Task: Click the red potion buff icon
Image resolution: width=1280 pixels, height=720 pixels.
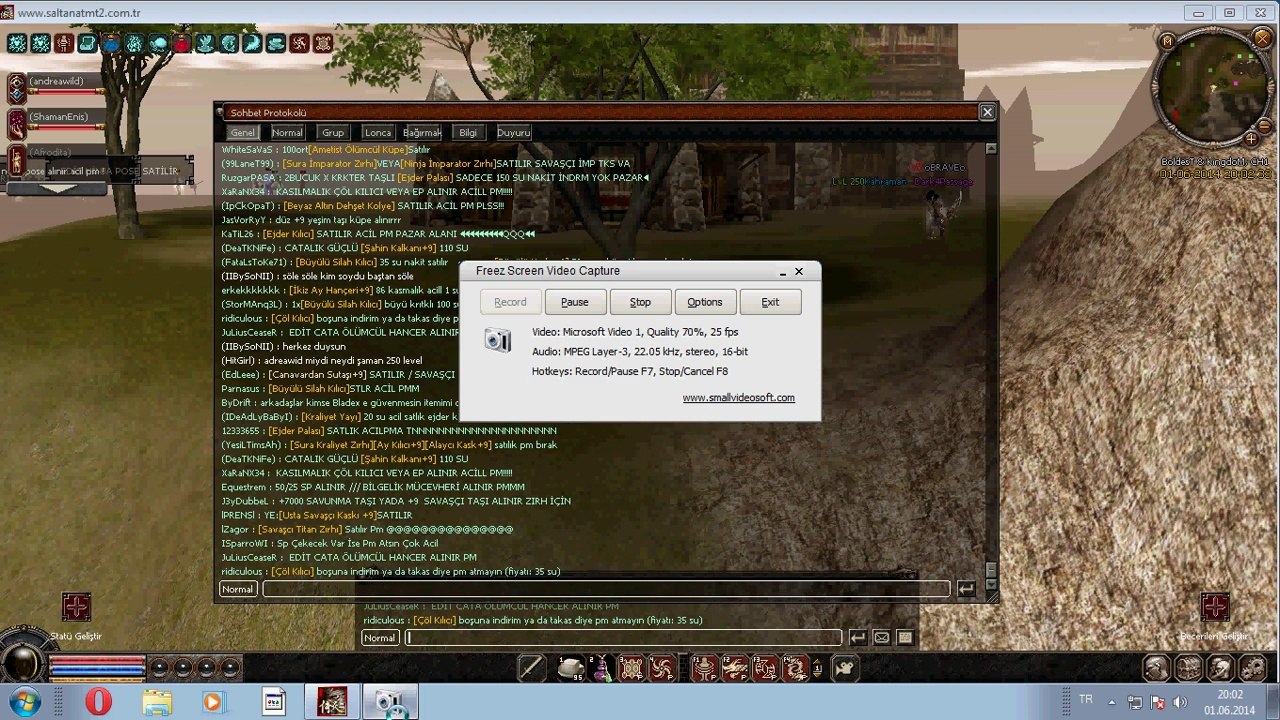Action: [181, 43]
